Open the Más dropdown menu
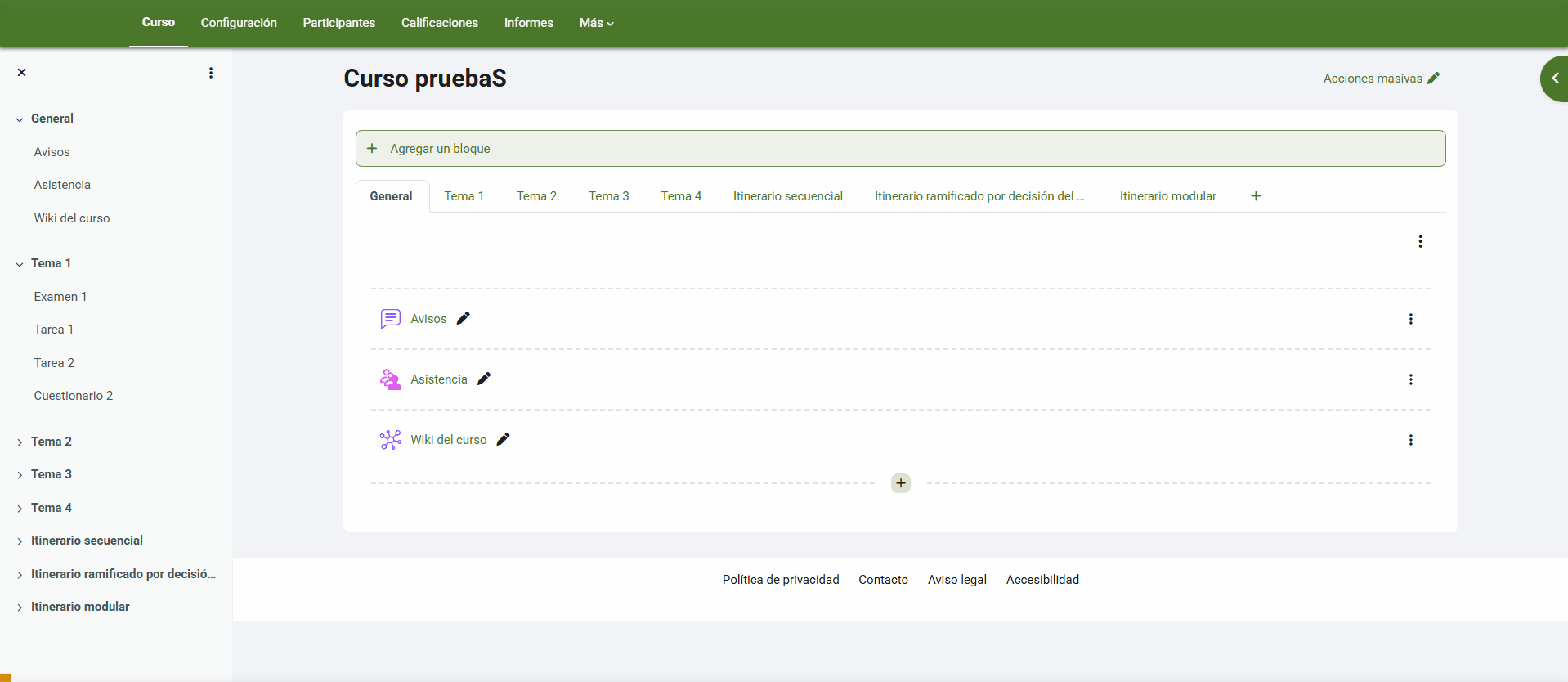The height and width of the screenshot is (682, 1568). point(596,23)
